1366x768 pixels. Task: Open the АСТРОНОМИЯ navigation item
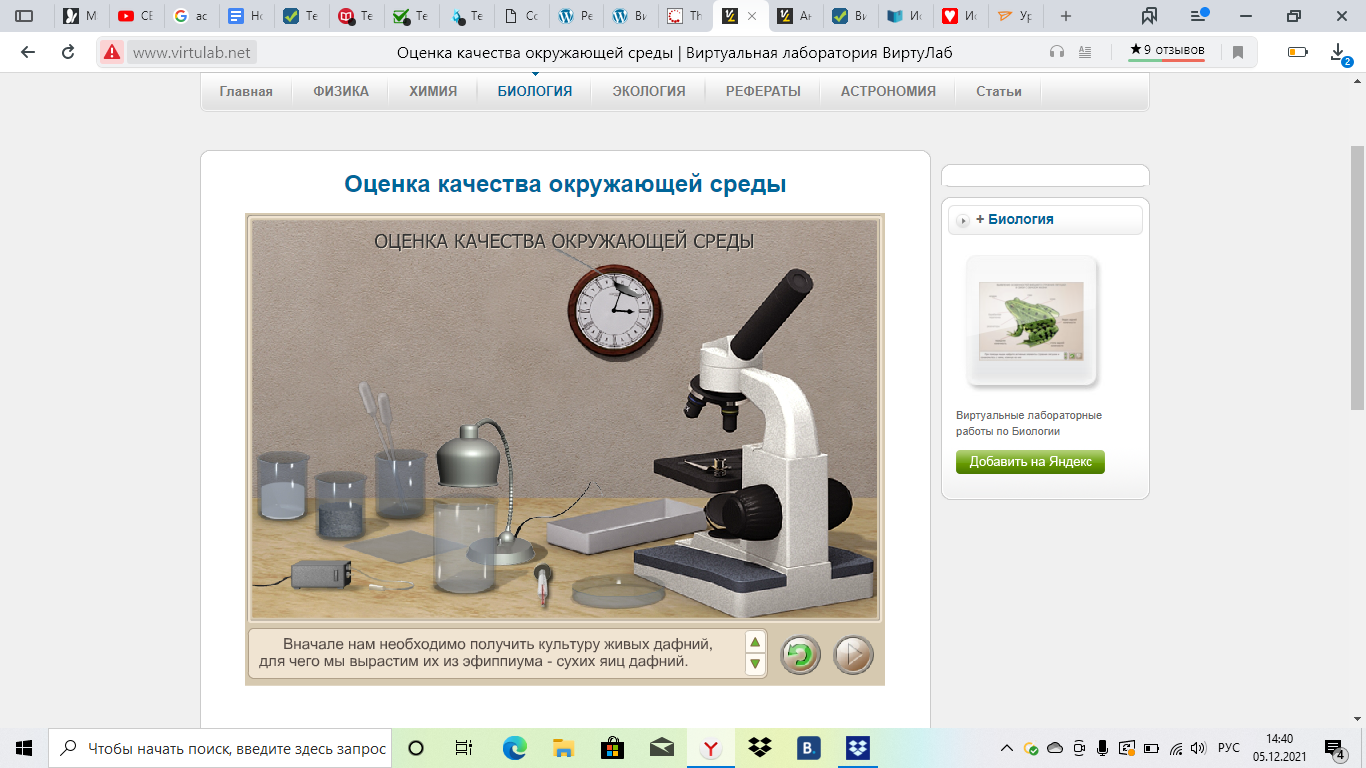click(x=888, y=91)
